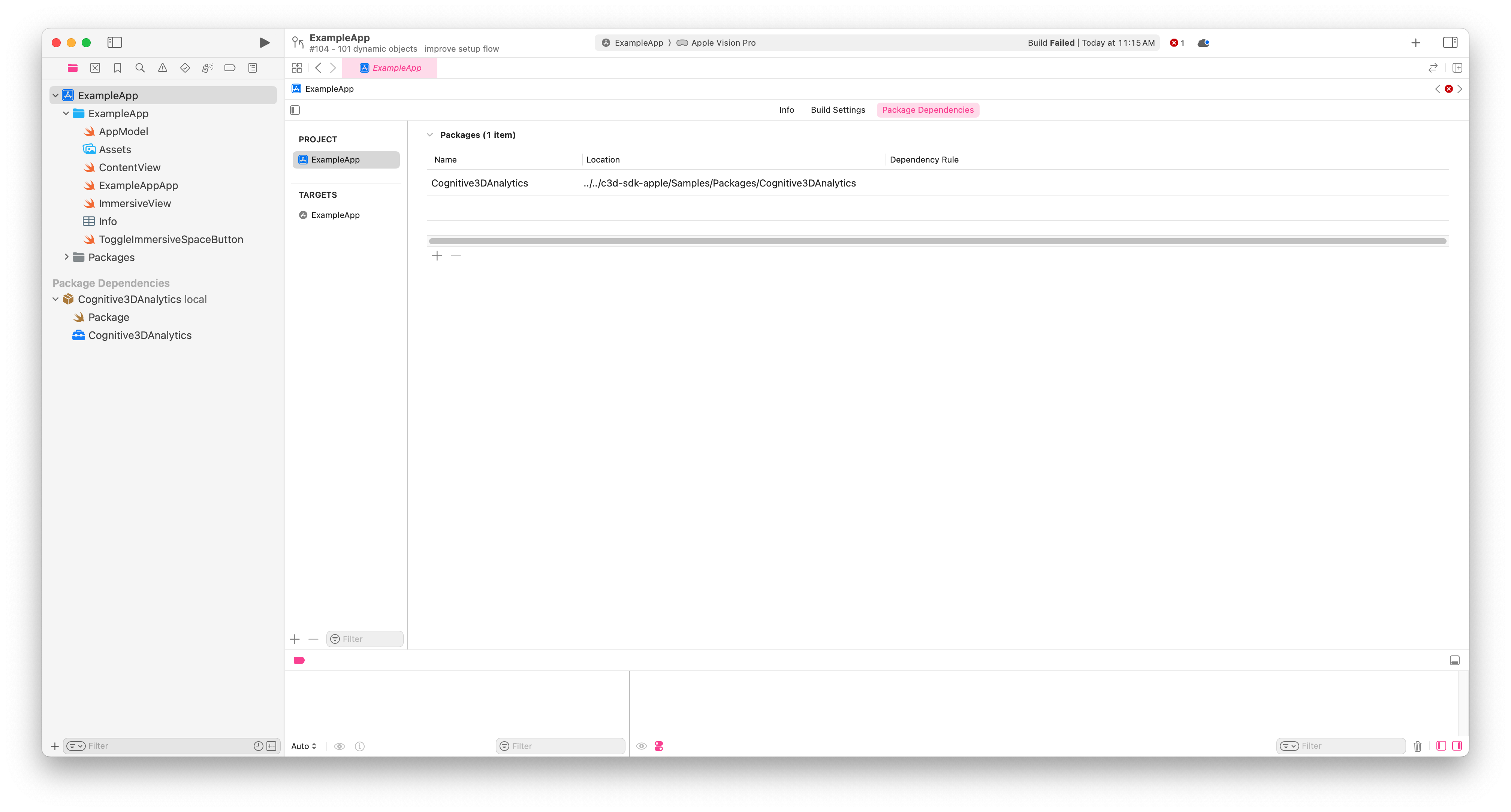Remove package with minus button
The image size is (1511, 812).
456,255
